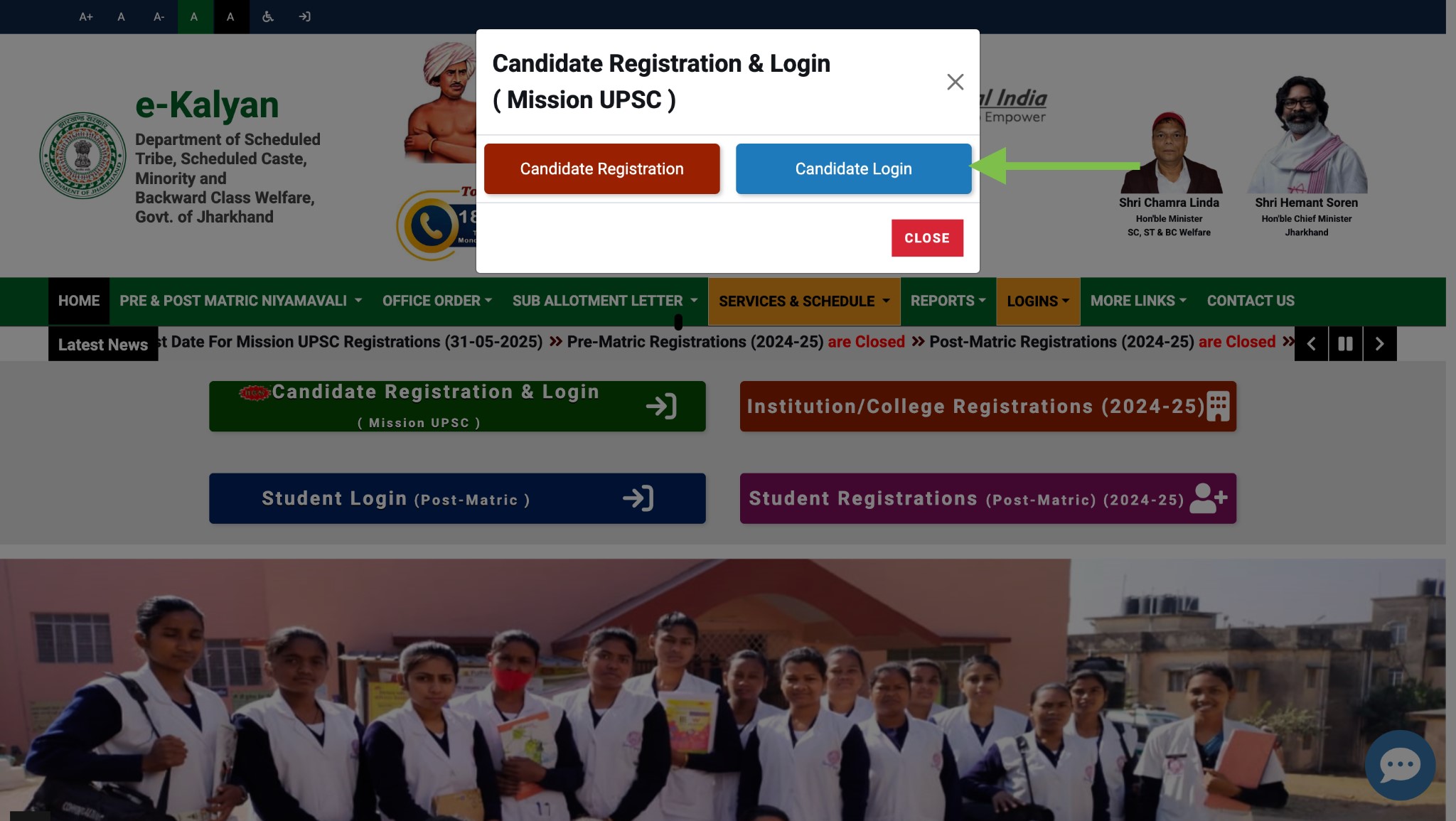Click the login arrow icon in top bar

pyautogui.click(x=304, y=16)
